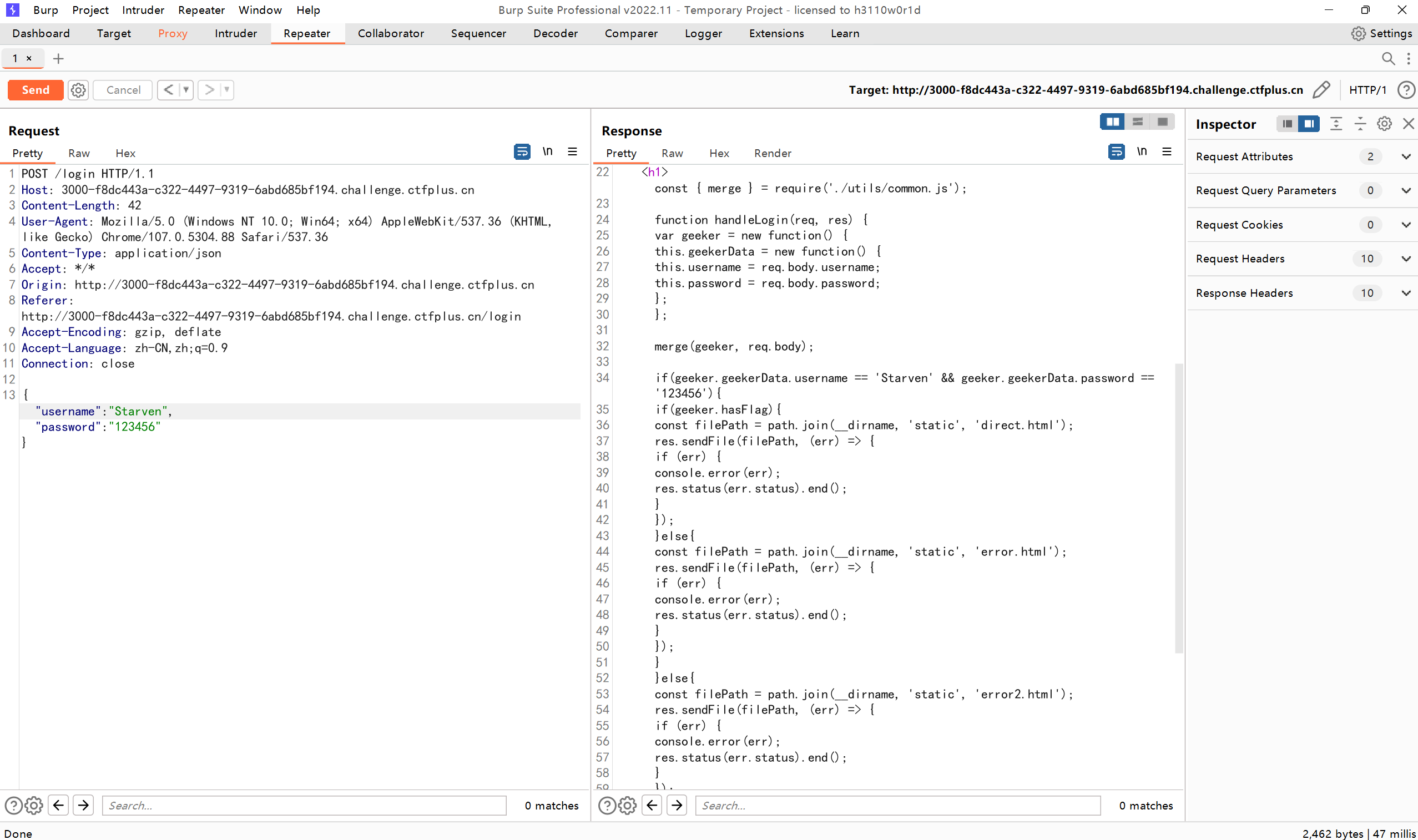1418x840 pixels.
Task: Open Repeater tab search magnifier
Action: pyautogui.click(x=1388, y=58)
